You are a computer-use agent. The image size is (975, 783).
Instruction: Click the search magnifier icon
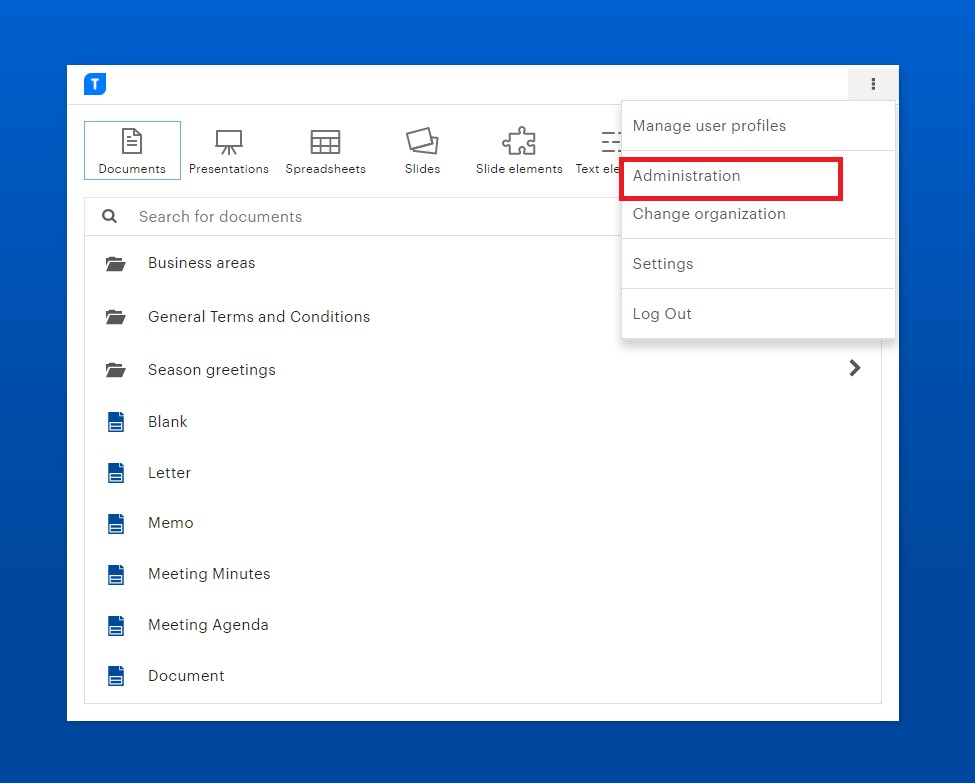point(109,216)
